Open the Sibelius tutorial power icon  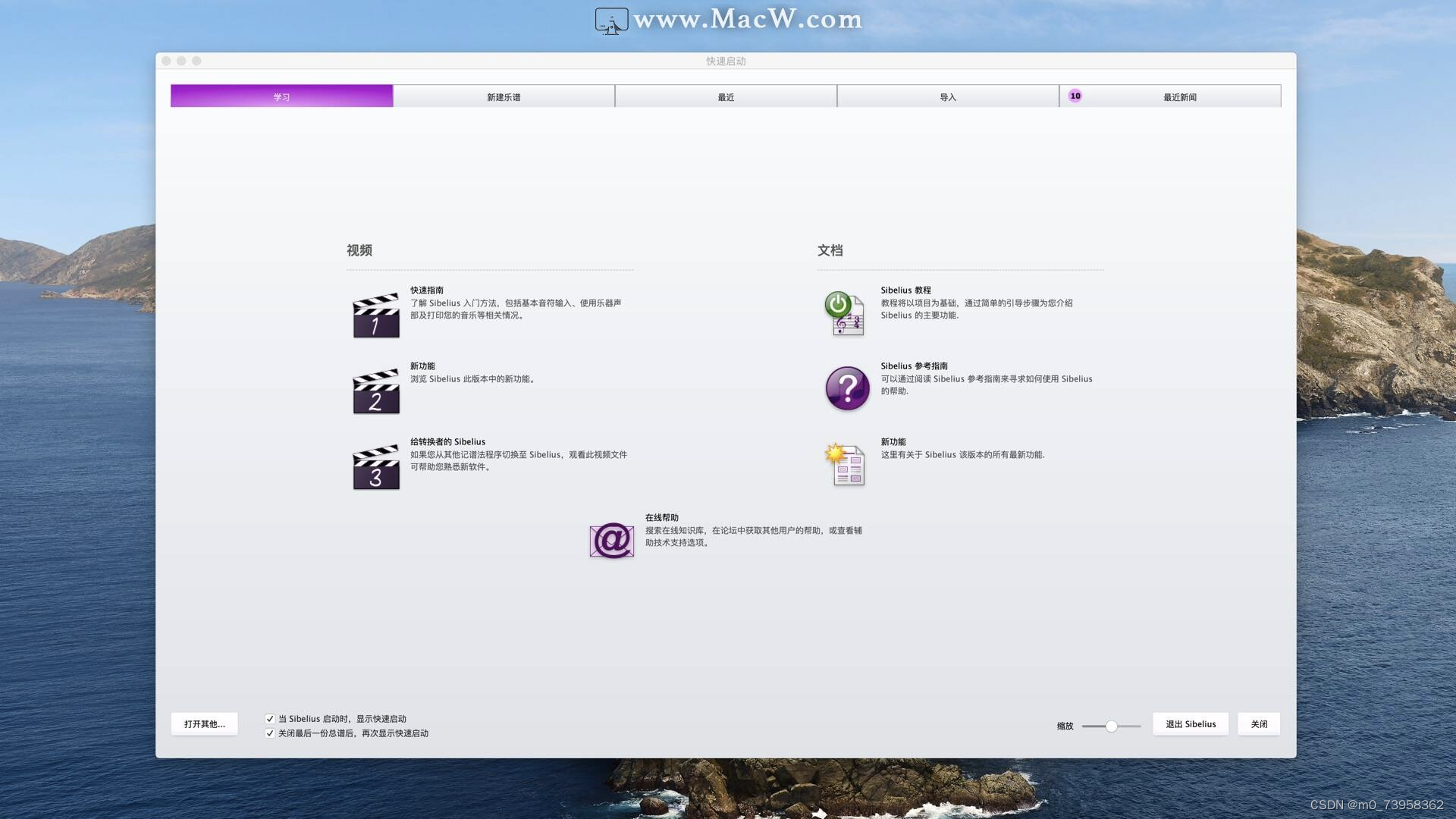click(x=845, y=313)
